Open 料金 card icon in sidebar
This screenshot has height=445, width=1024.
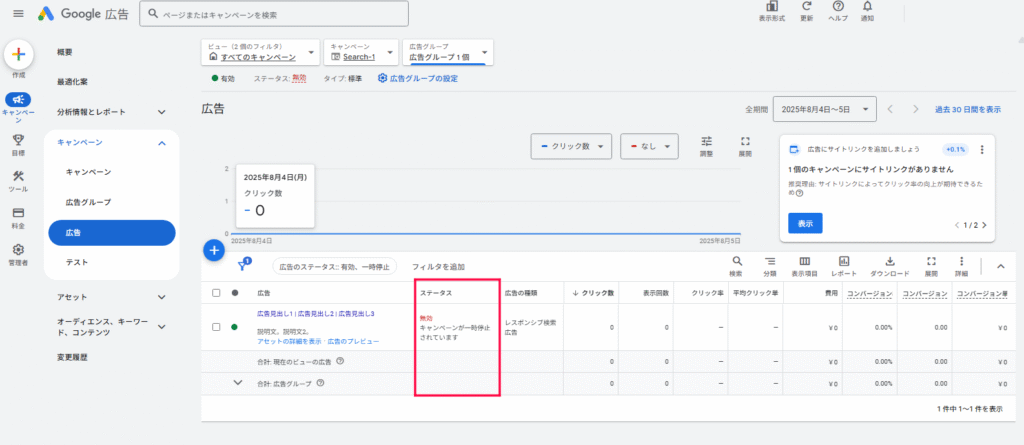pyautogui.click(x=18, y=213)
